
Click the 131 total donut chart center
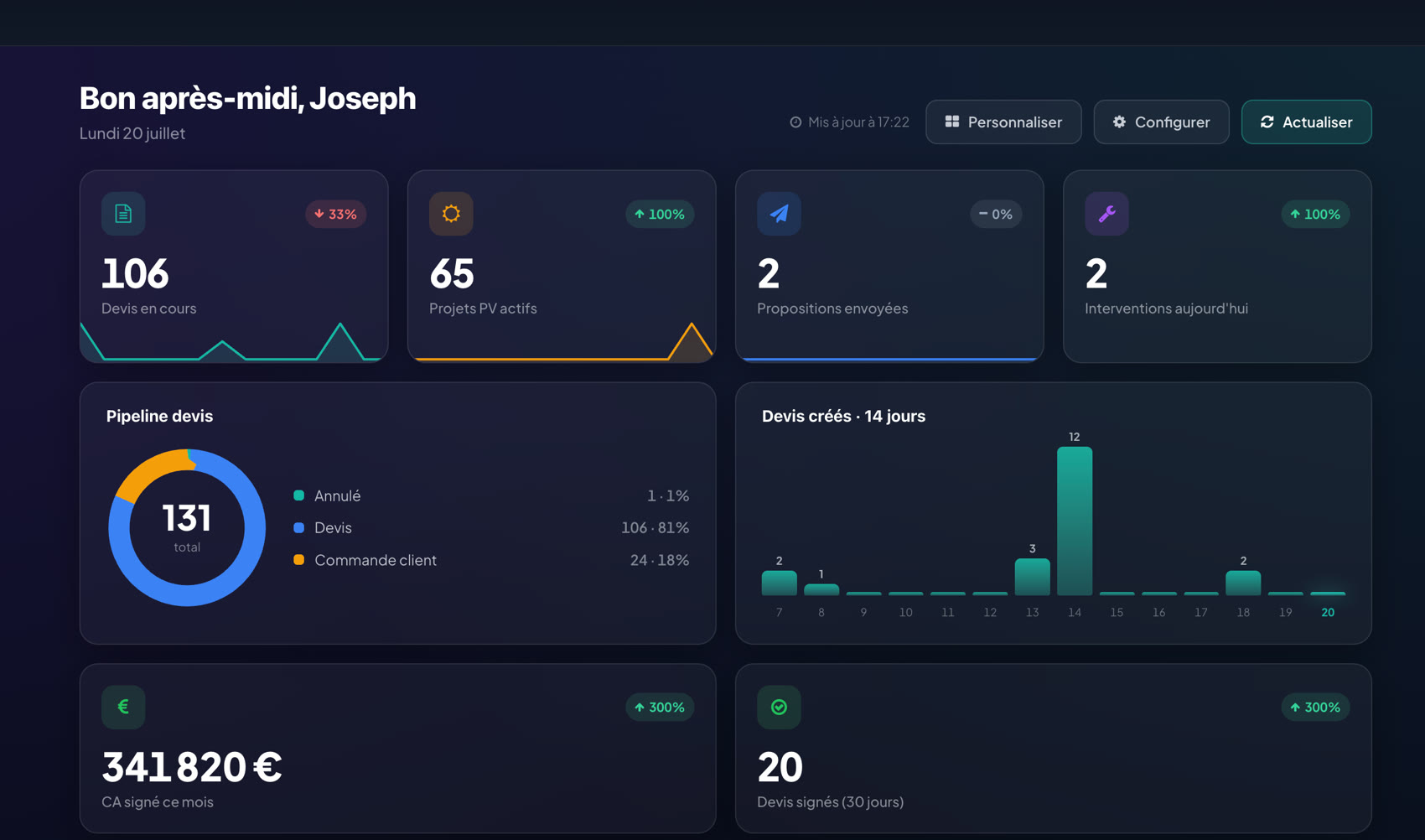click(x=187, y=527)
